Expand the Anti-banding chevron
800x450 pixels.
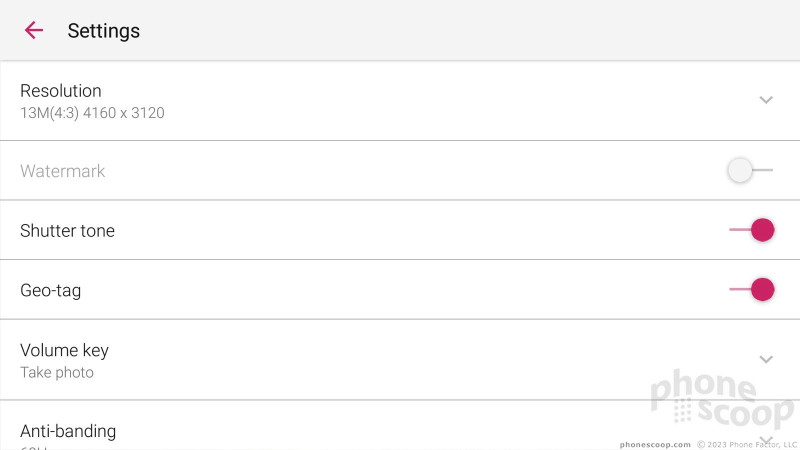[x=766, y=440]
